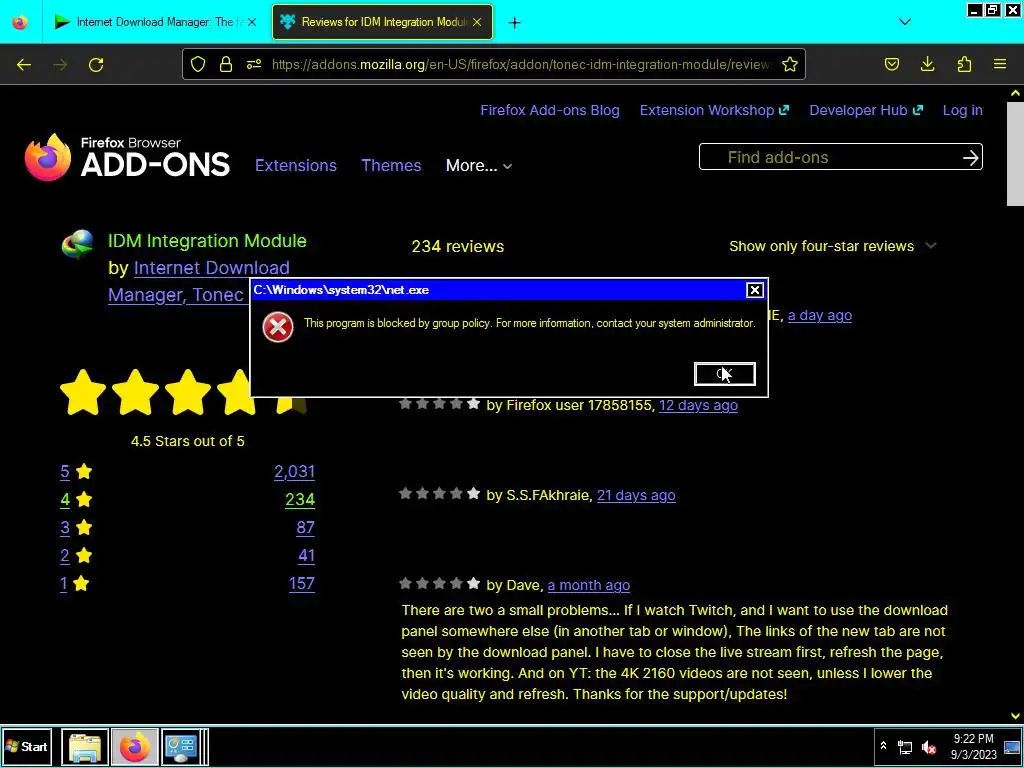Click the Firefox View icon in tab bar
1024x768 pixels.
(x=20, y=22)
